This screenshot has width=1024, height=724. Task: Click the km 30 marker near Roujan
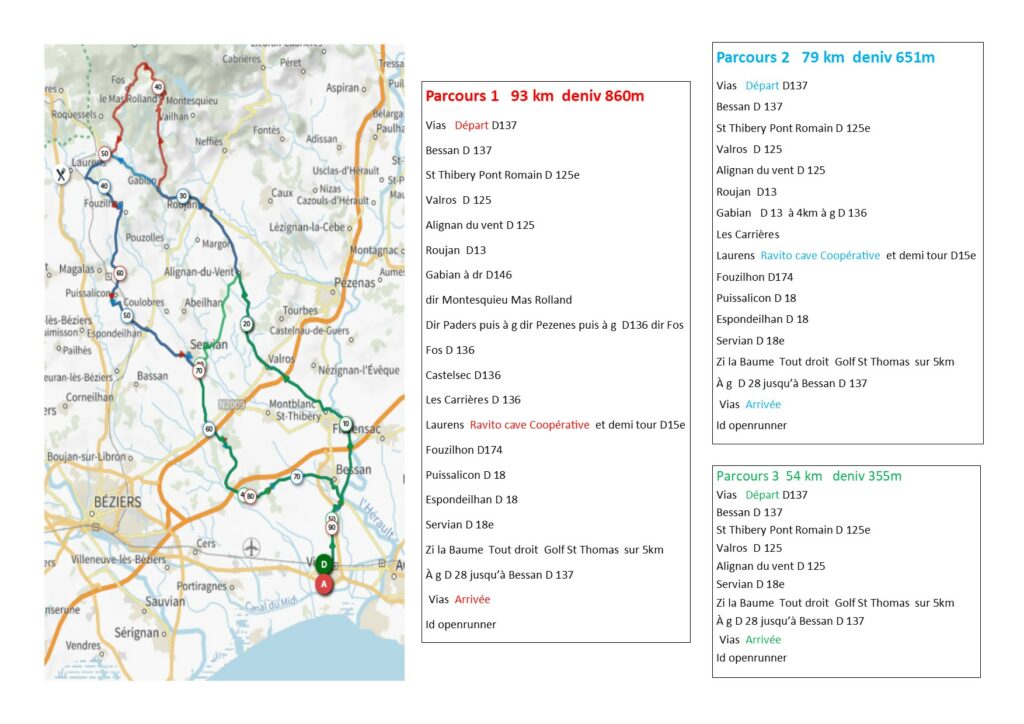[184, 196]
